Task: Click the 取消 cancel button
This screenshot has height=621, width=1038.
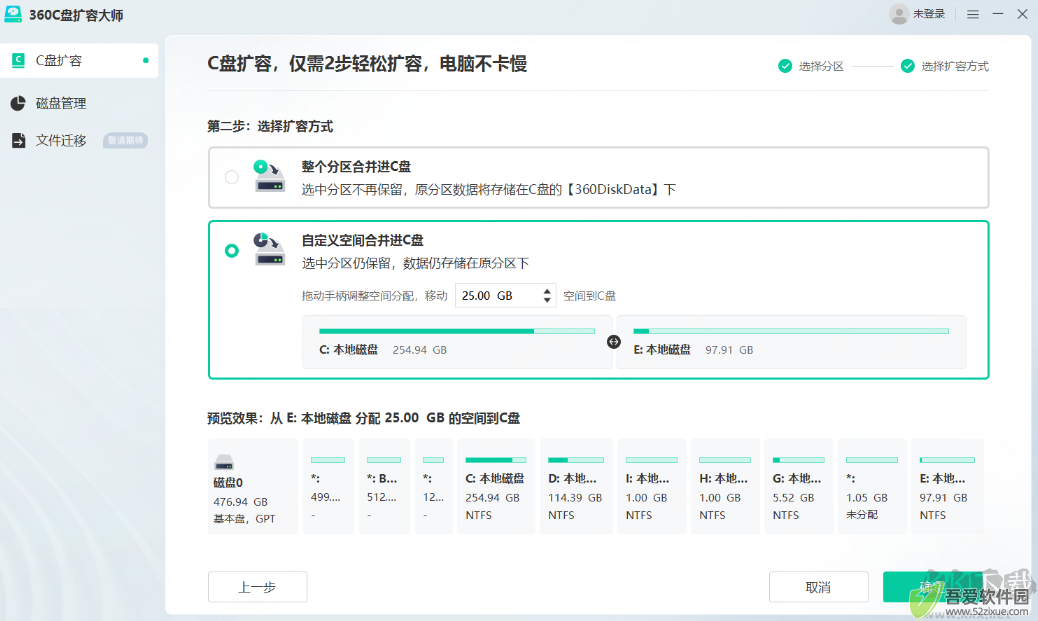Action: click(819, 587)
